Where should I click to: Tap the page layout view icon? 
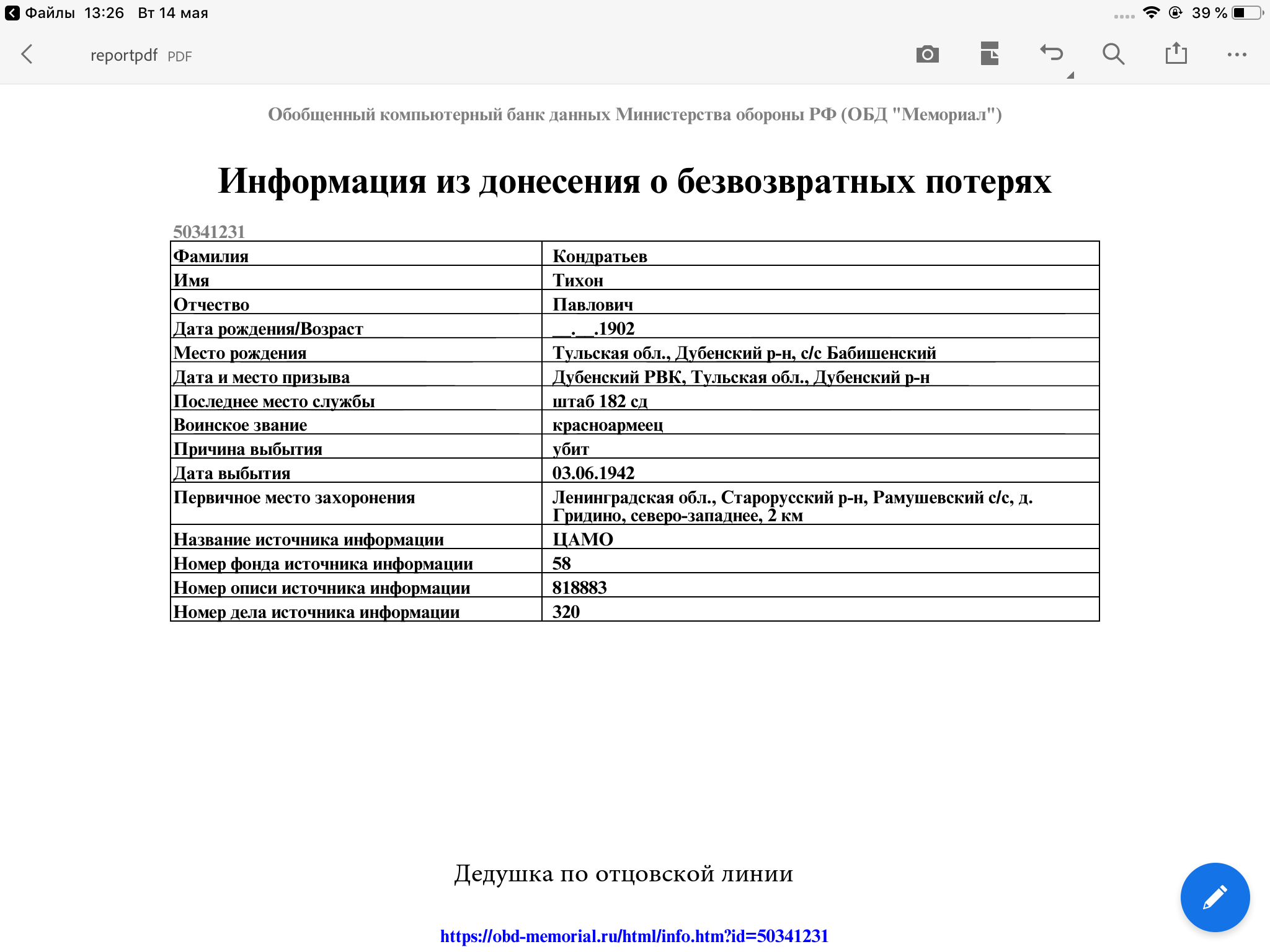click(989, 54)
